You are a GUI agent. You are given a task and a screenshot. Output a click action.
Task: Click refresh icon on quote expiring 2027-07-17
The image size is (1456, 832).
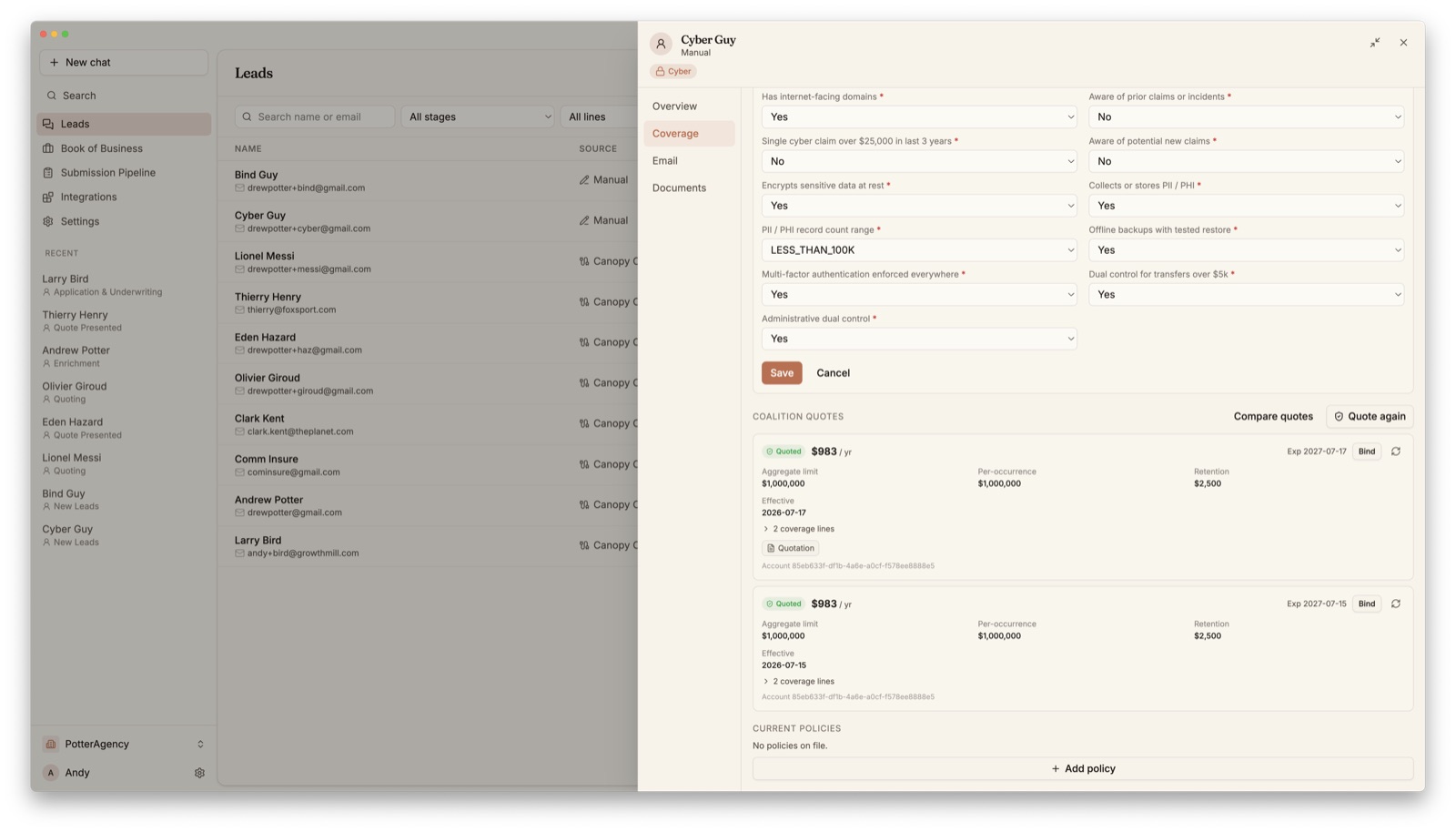point(1396,452)
